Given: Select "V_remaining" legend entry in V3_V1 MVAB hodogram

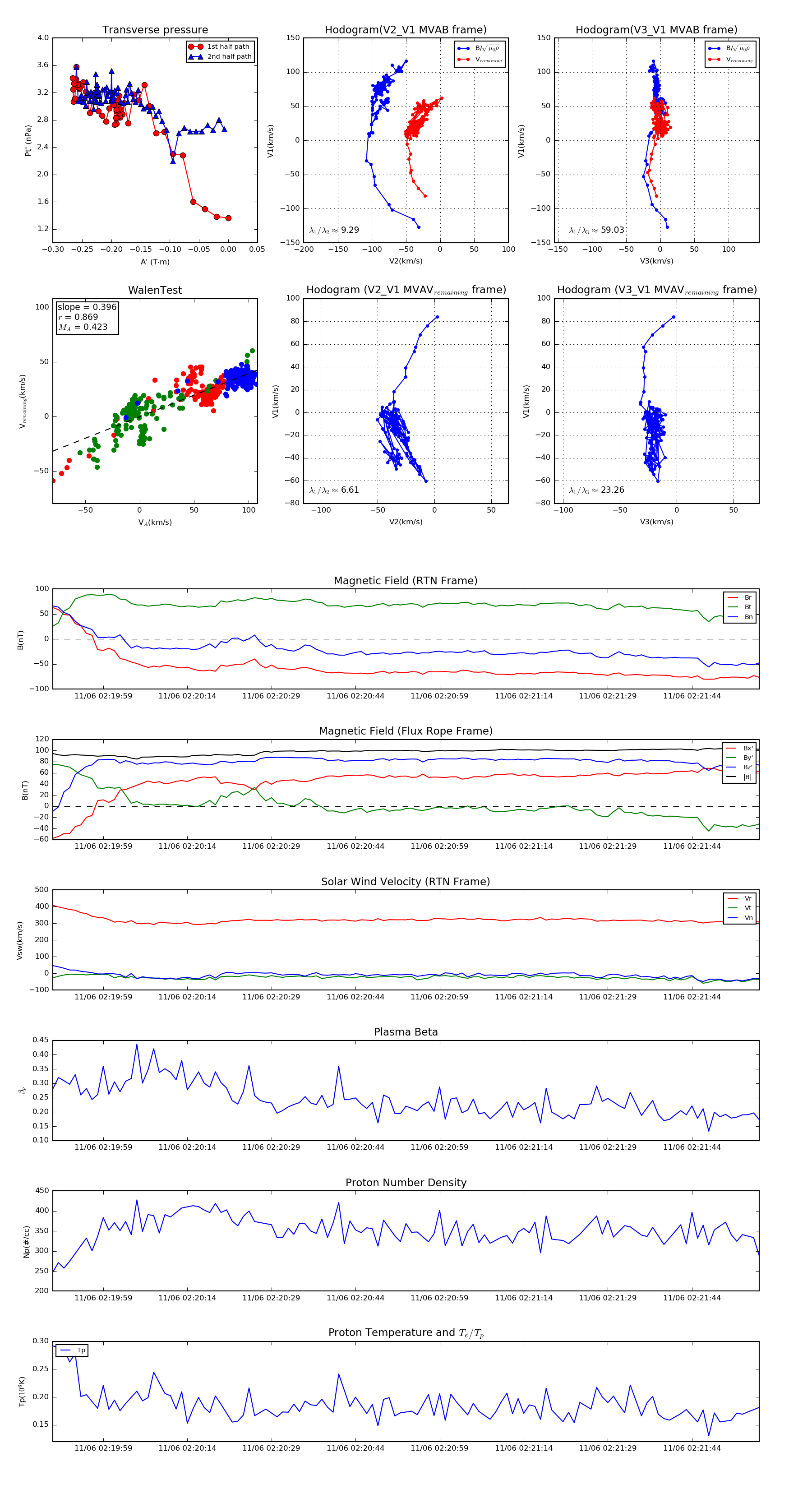Looking at the screenshot, I should tap(730, 60).
